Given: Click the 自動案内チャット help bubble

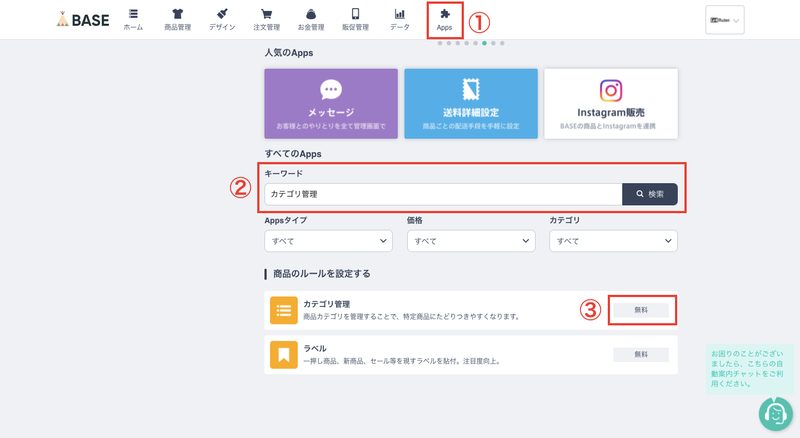Looking at the screenshot, I should [x=747, y=369].
